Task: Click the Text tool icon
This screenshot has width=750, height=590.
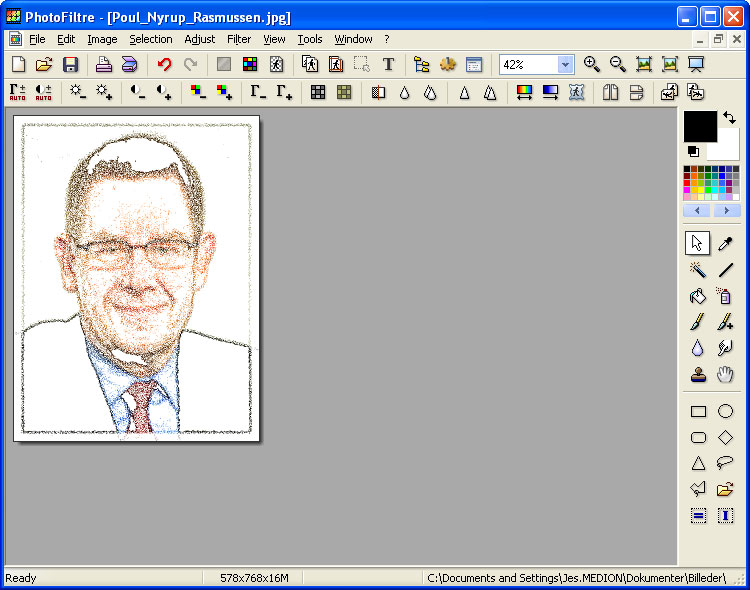Action: click(388, 65)
